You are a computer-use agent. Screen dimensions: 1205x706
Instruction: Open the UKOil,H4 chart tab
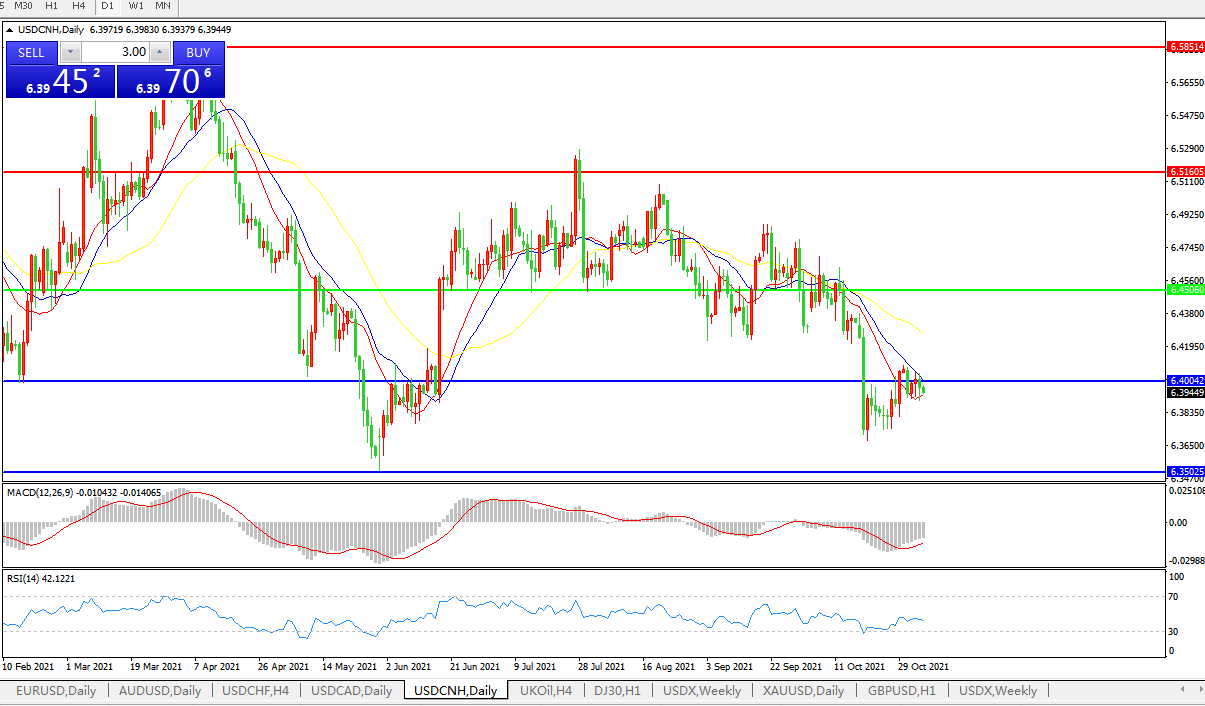546,691
